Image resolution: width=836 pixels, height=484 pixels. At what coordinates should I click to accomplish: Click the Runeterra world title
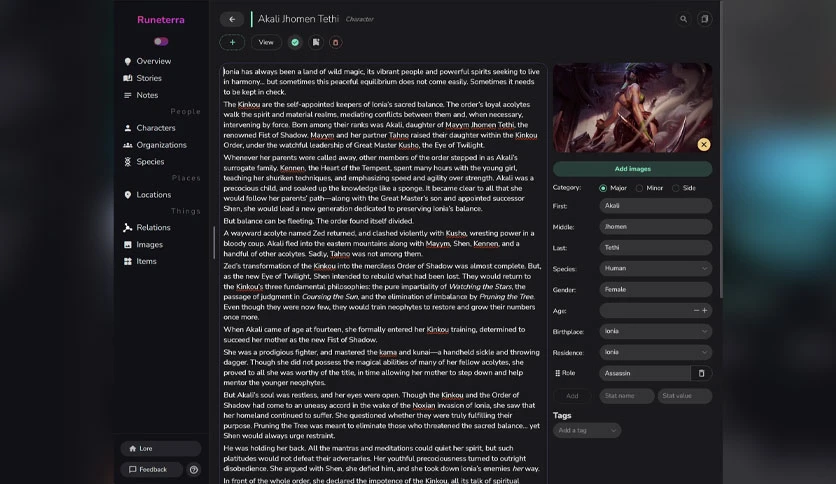pyautogui.click(x=160, y=20)
